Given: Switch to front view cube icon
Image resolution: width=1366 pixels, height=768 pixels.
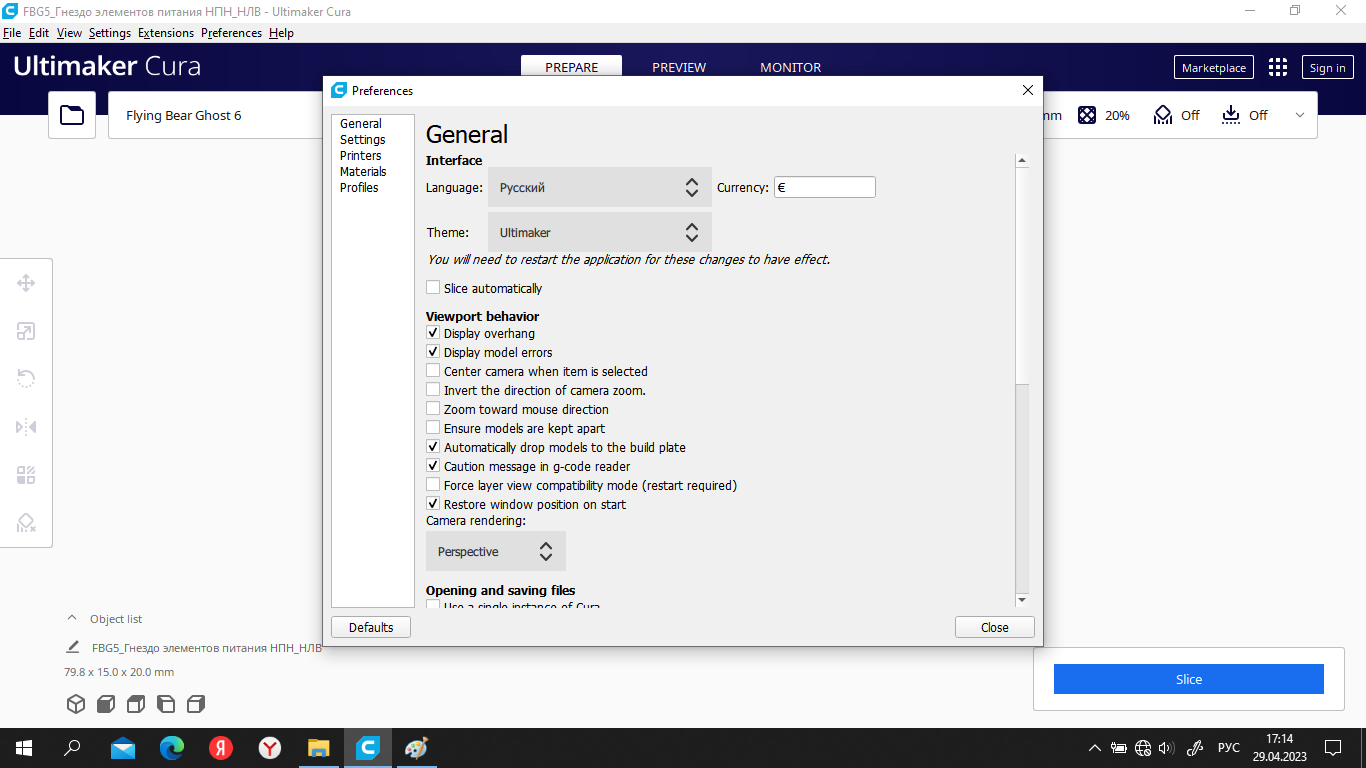Looking at the screenshot, I should (106, 704).
